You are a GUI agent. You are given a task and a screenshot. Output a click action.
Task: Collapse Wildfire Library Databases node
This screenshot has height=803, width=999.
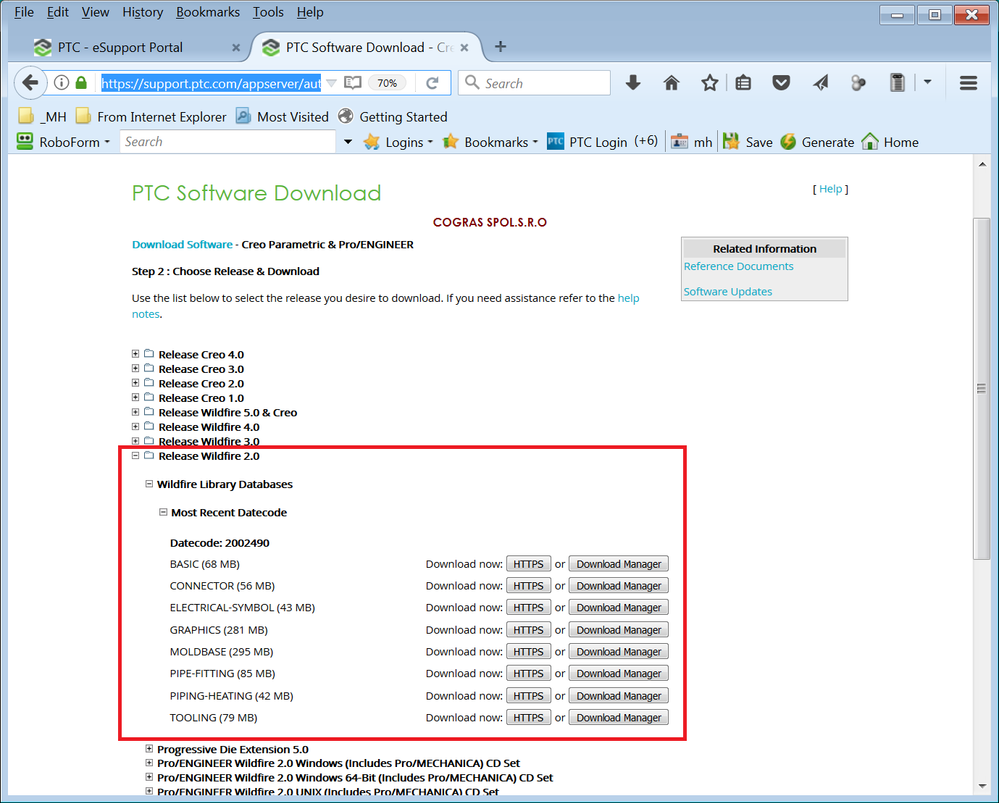click(x=149, y=484)
